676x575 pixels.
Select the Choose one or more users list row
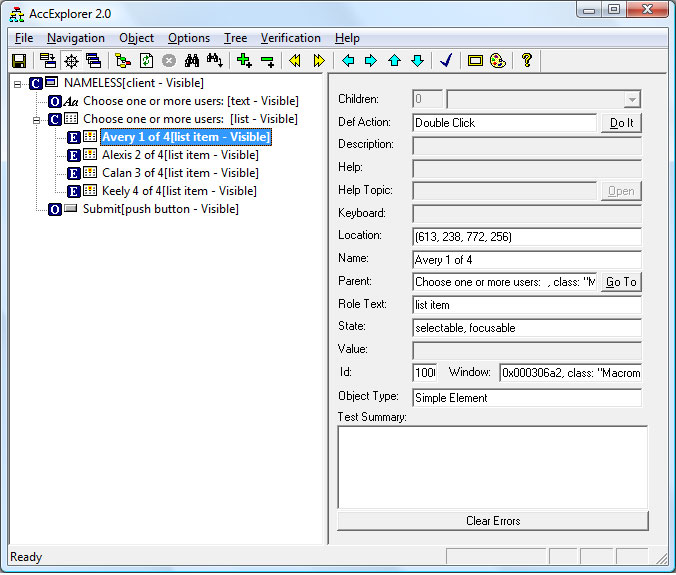click(190, 119)
